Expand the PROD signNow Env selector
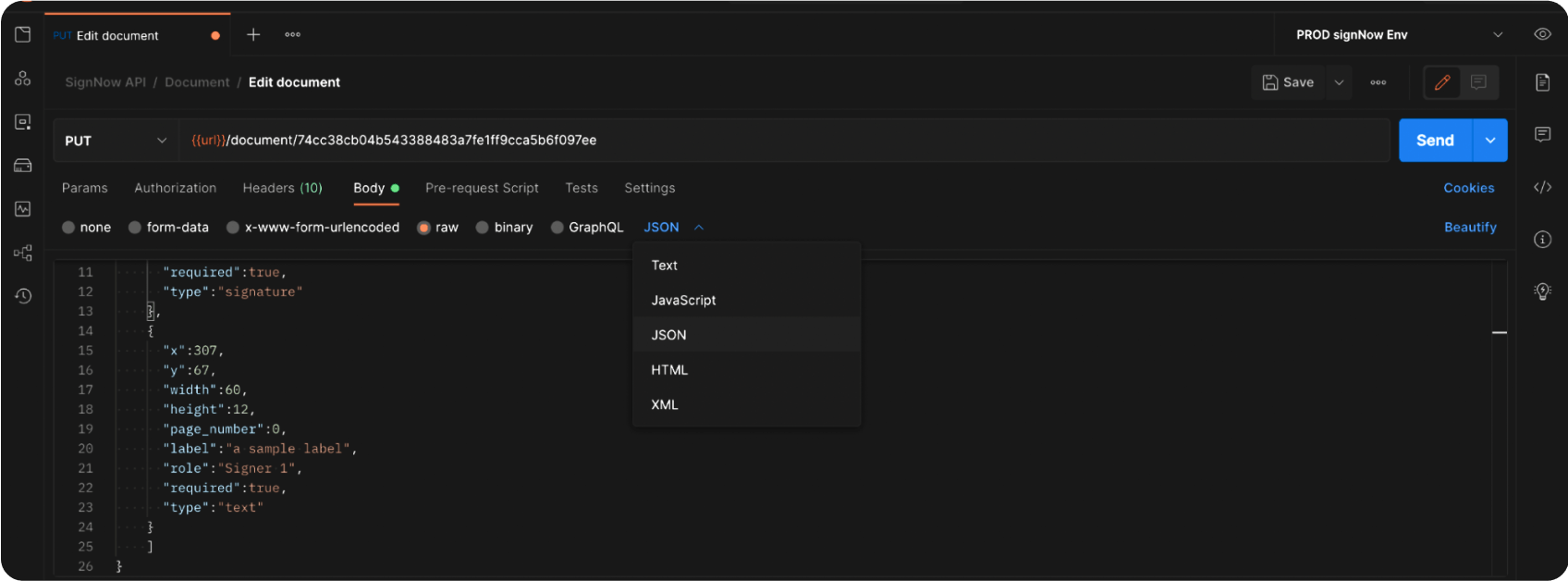Image resolution: width=1568 pixels, height=581 pixels. point(1399,35)
